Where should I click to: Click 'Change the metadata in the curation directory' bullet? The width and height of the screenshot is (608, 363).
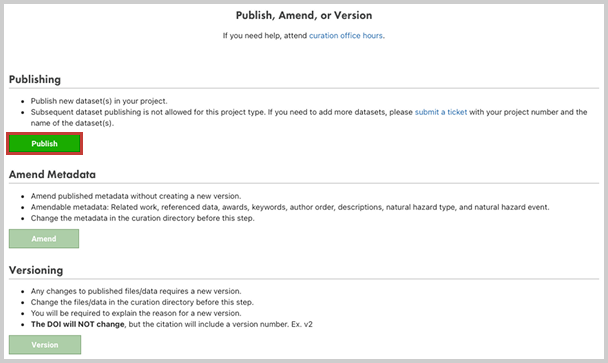pyautogui.click(x=143, y=218)
